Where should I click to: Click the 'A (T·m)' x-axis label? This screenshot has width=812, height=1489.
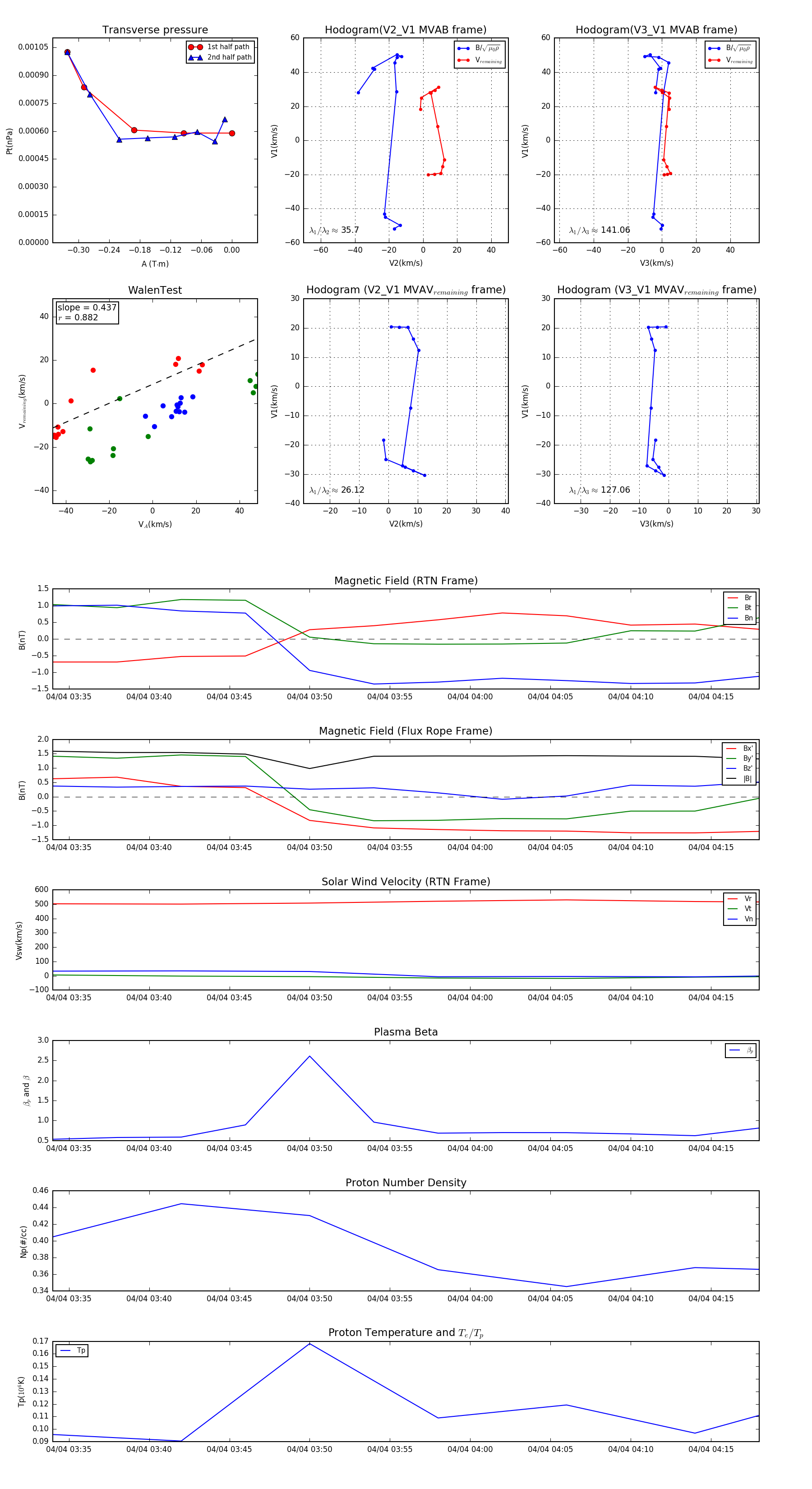(155, 264)
